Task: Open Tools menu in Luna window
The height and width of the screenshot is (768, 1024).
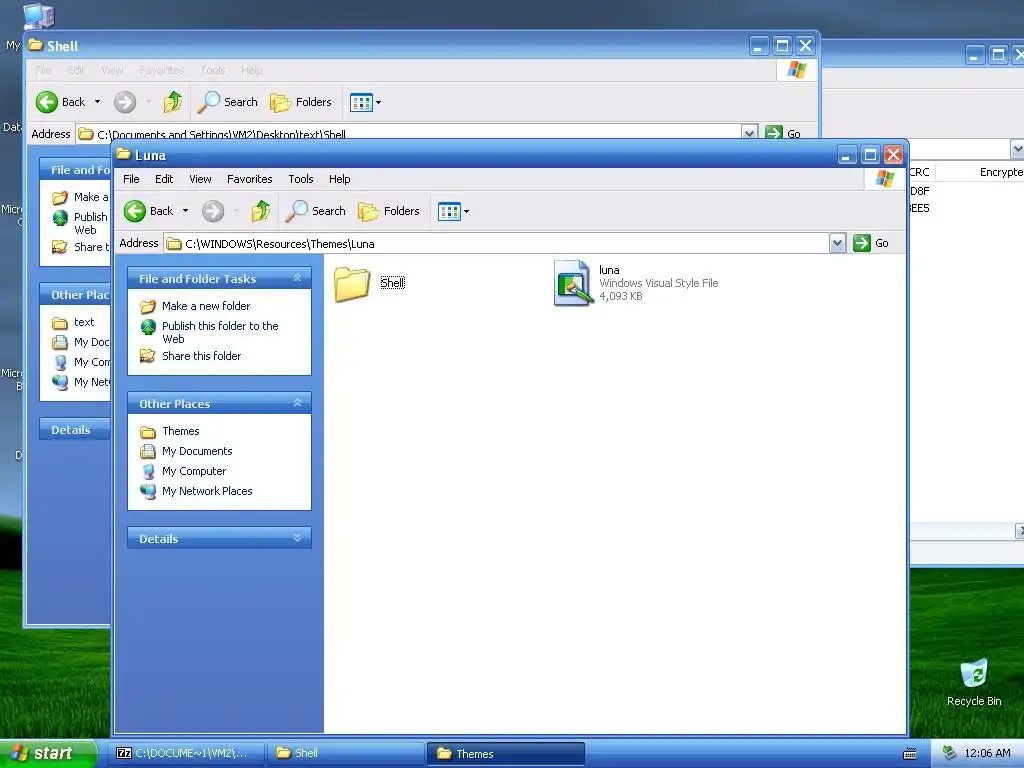Action: click(300, 179)
